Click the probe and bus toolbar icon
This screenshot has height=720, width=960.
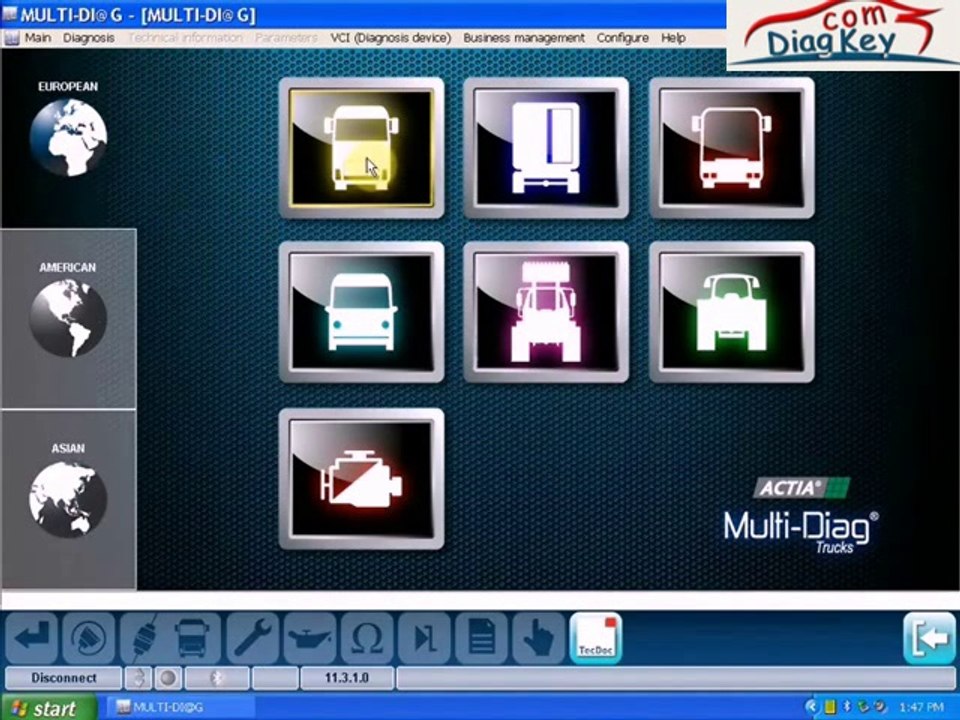[x=171, y=639]
